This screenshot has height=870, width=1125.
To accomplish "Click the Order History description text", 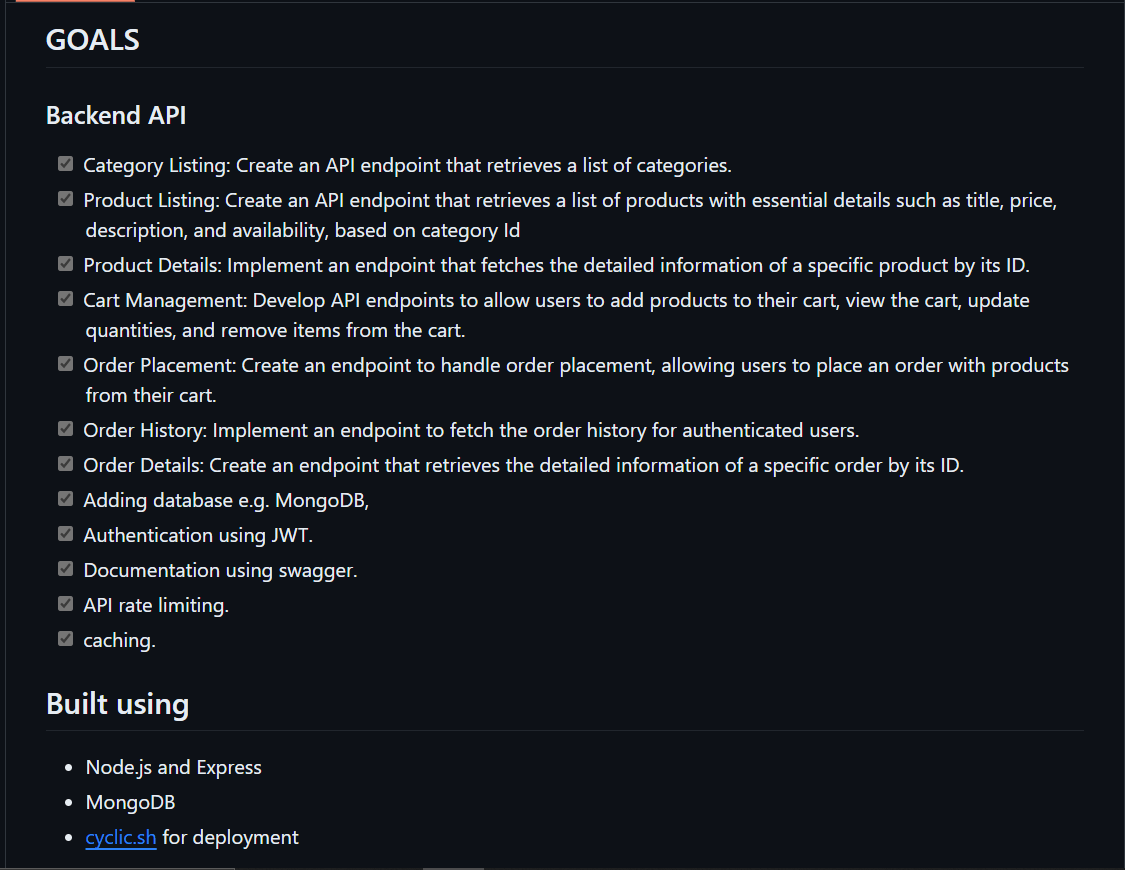I will click(x=536, y=430).
